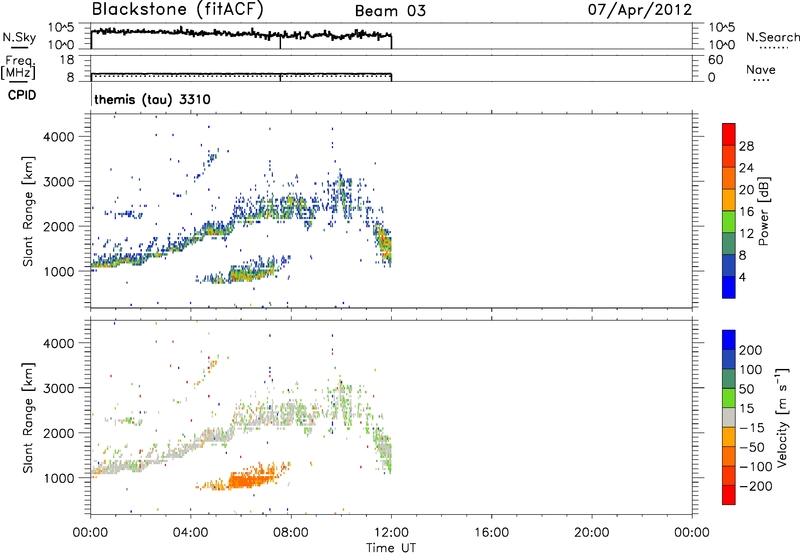The height and width of the screenshot is (554, 800).
Task: Click the 'Power [dB]' color bar label
Action: [763, 211]
